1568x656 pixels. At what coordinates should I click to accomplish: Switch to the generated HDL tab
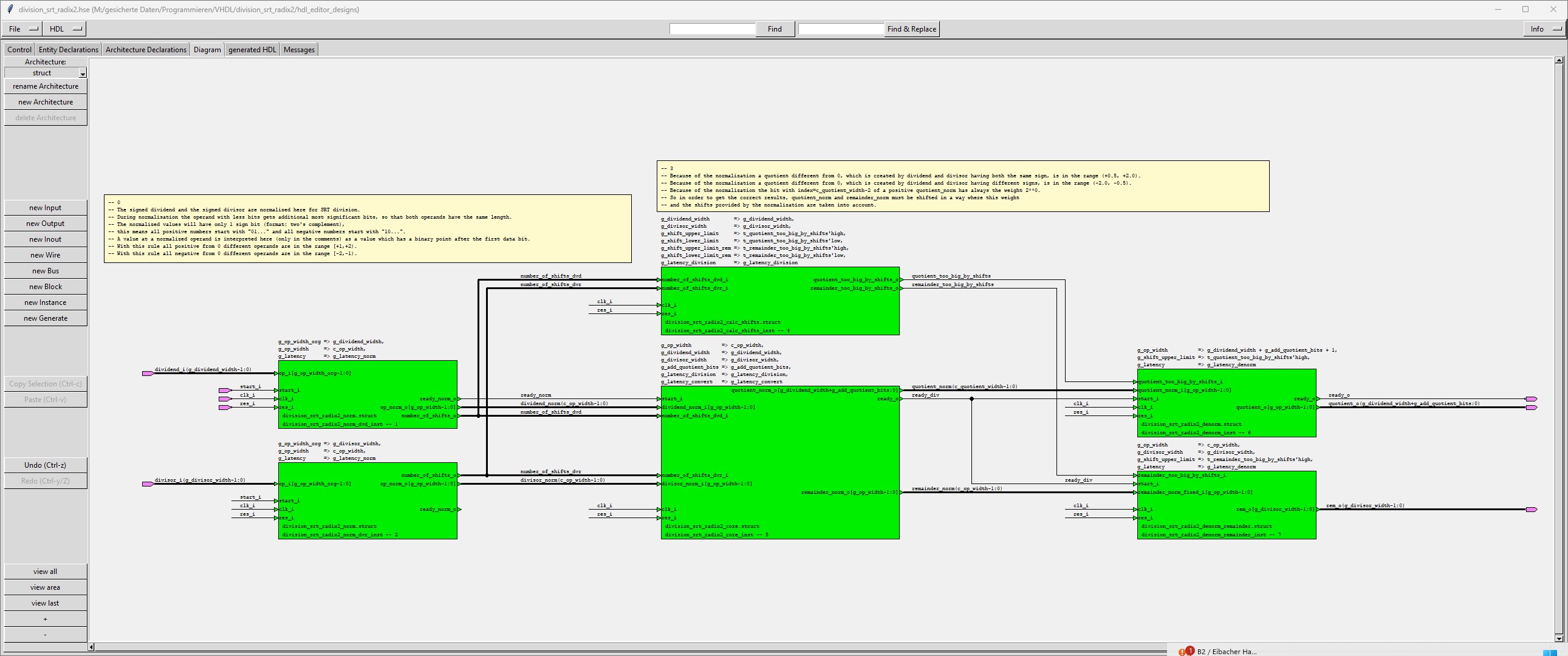252,50
